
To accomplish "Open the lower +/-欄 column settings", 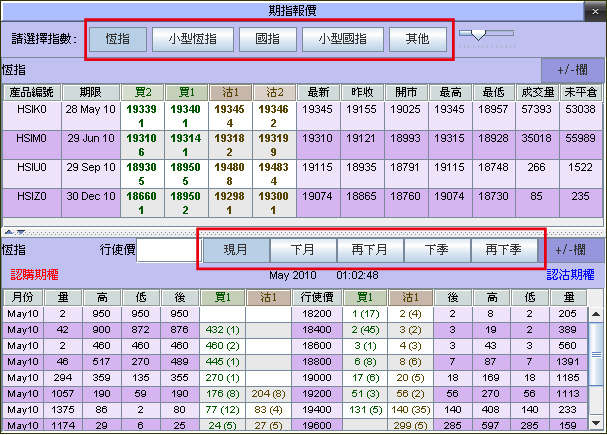I will (x=571, y=250).
